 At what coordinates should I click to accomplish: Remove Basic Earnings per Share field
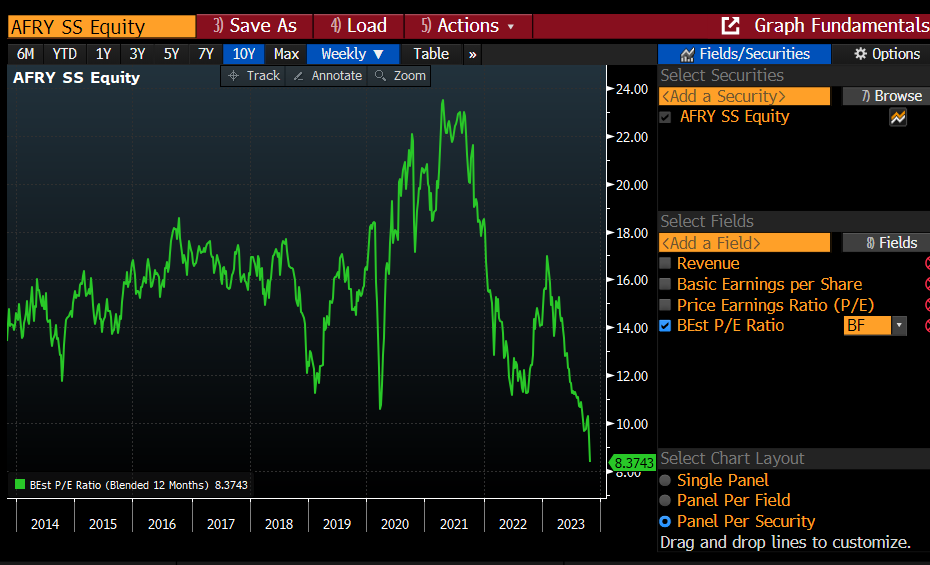click(x=926, y=284)
